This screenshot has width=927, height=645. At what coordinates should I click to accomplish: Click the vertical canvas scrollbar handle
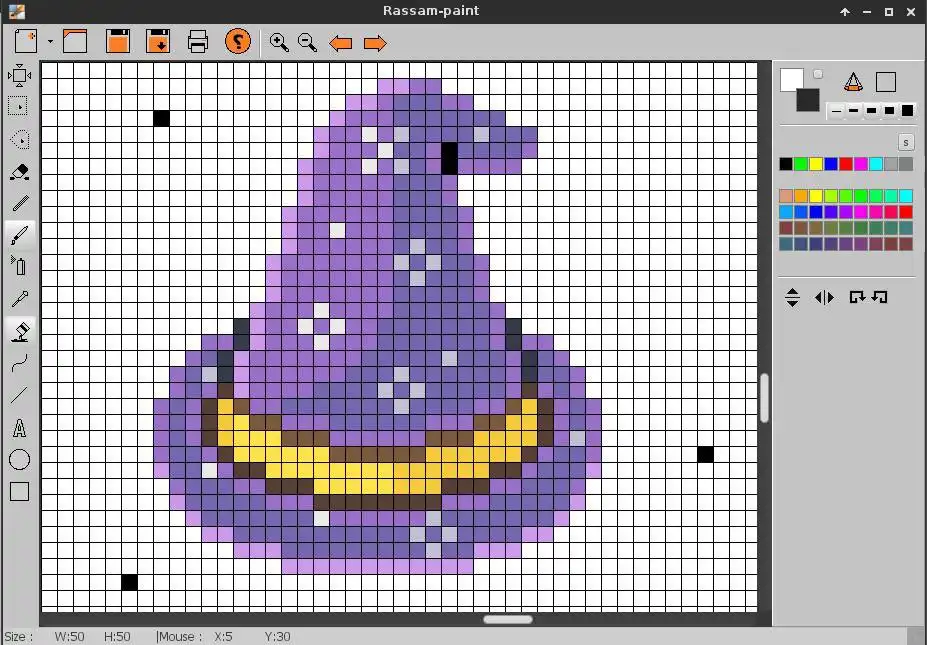[764, 398]
